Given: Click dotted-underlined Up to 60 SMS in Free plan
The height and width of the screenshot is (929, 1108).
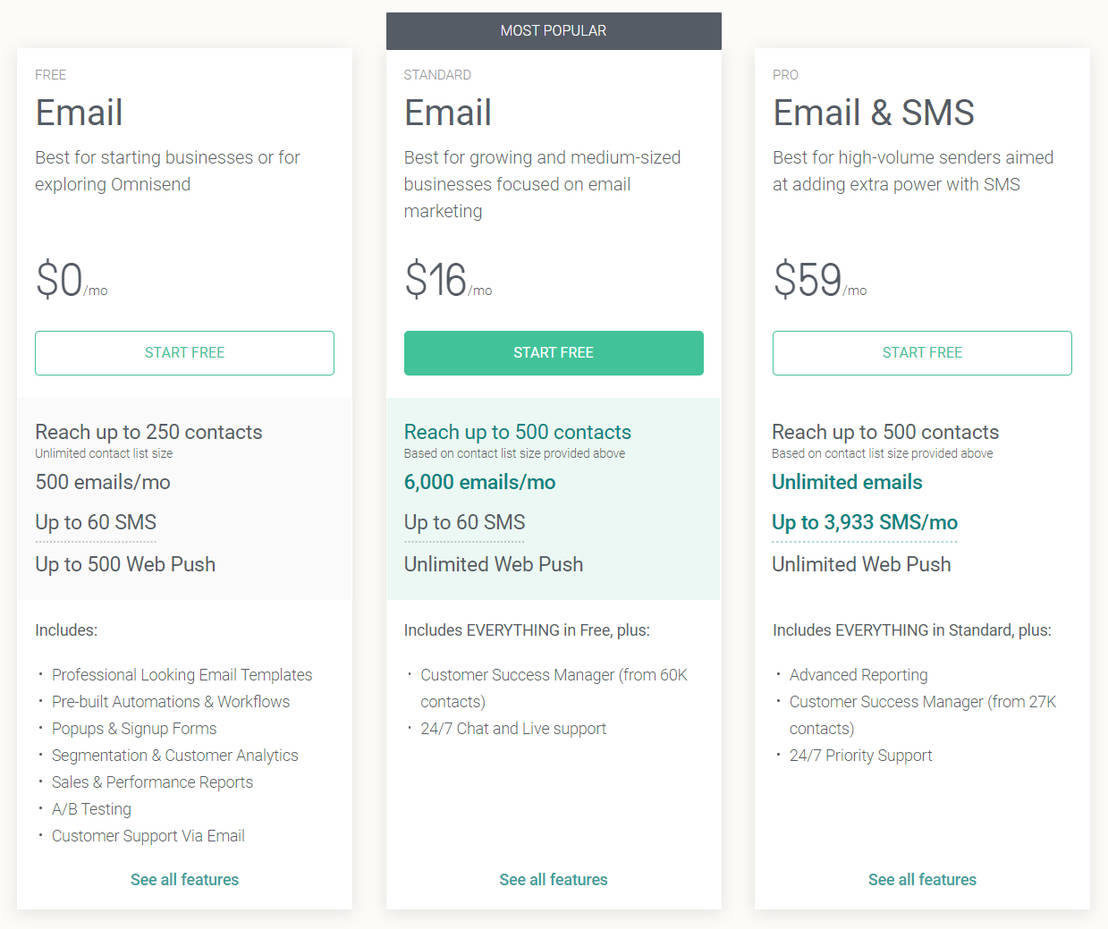Looking at the screenshot, I should (96, 523).
